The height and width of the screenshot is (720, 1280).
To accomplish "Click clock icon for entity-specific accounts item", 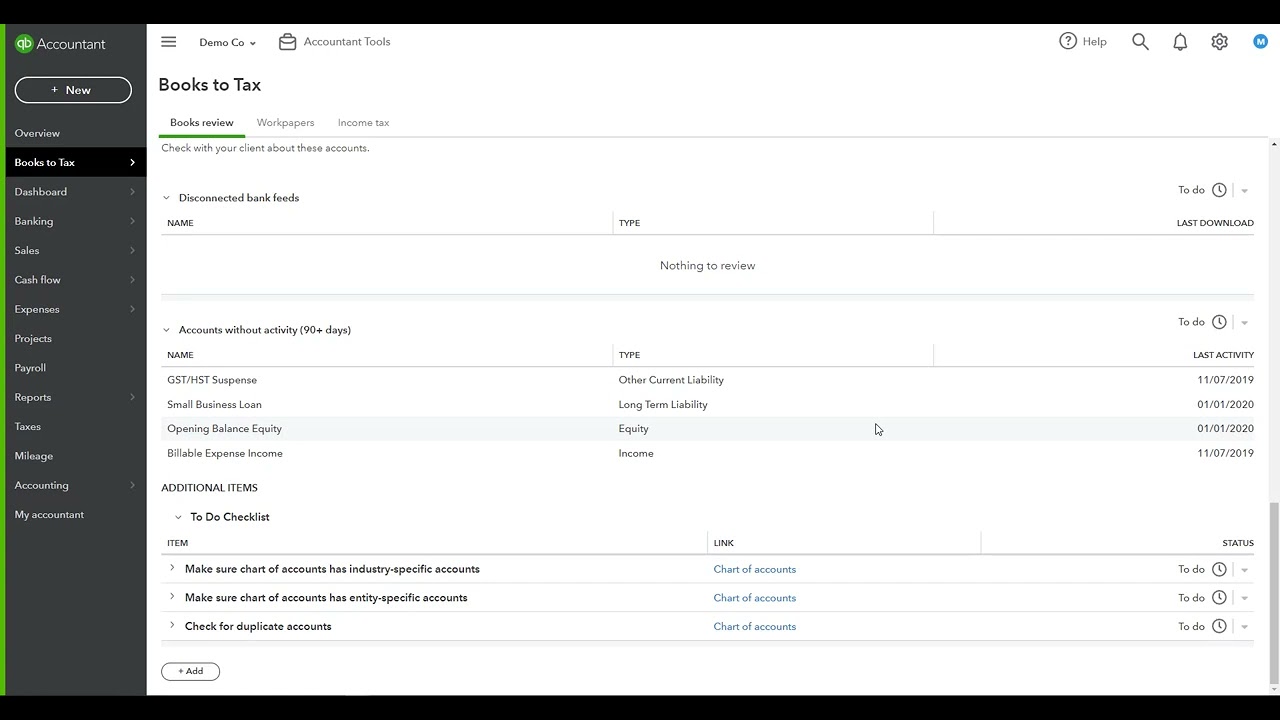I will click(1219, 598).
